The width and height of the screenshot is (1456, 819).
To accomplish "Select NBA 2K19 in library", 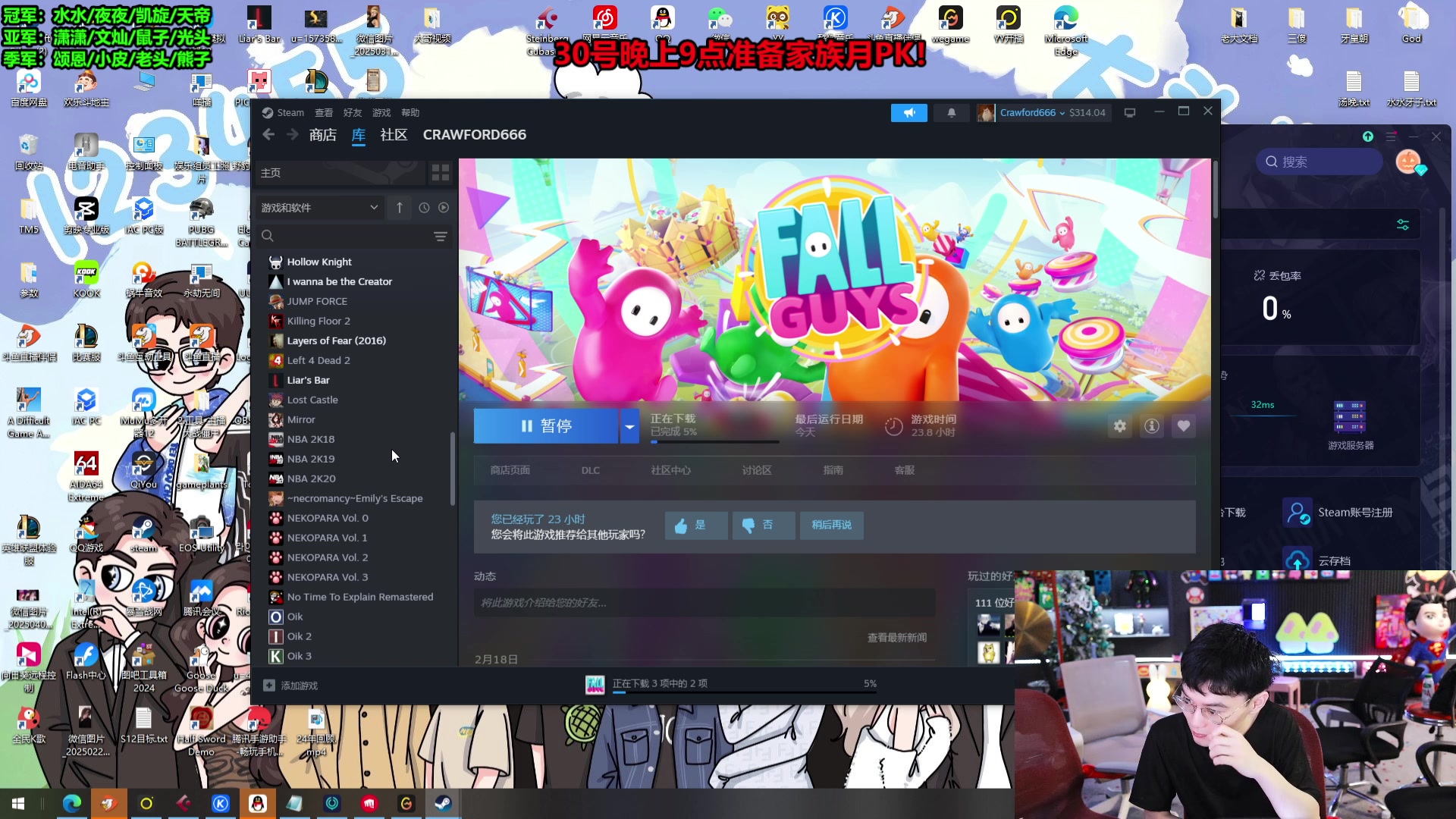I will tap(311, 459).
